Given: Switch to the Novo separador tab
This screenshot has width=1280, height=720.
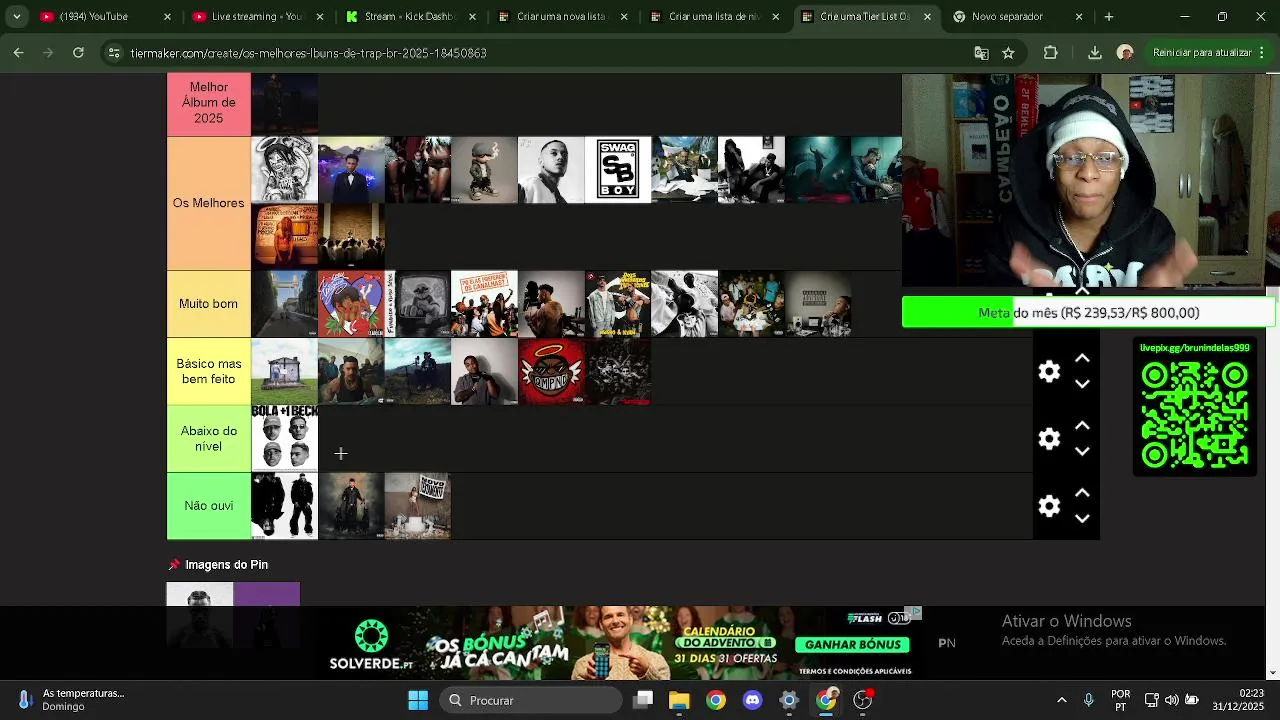Looking at the screenshot, I should 1018,17.
